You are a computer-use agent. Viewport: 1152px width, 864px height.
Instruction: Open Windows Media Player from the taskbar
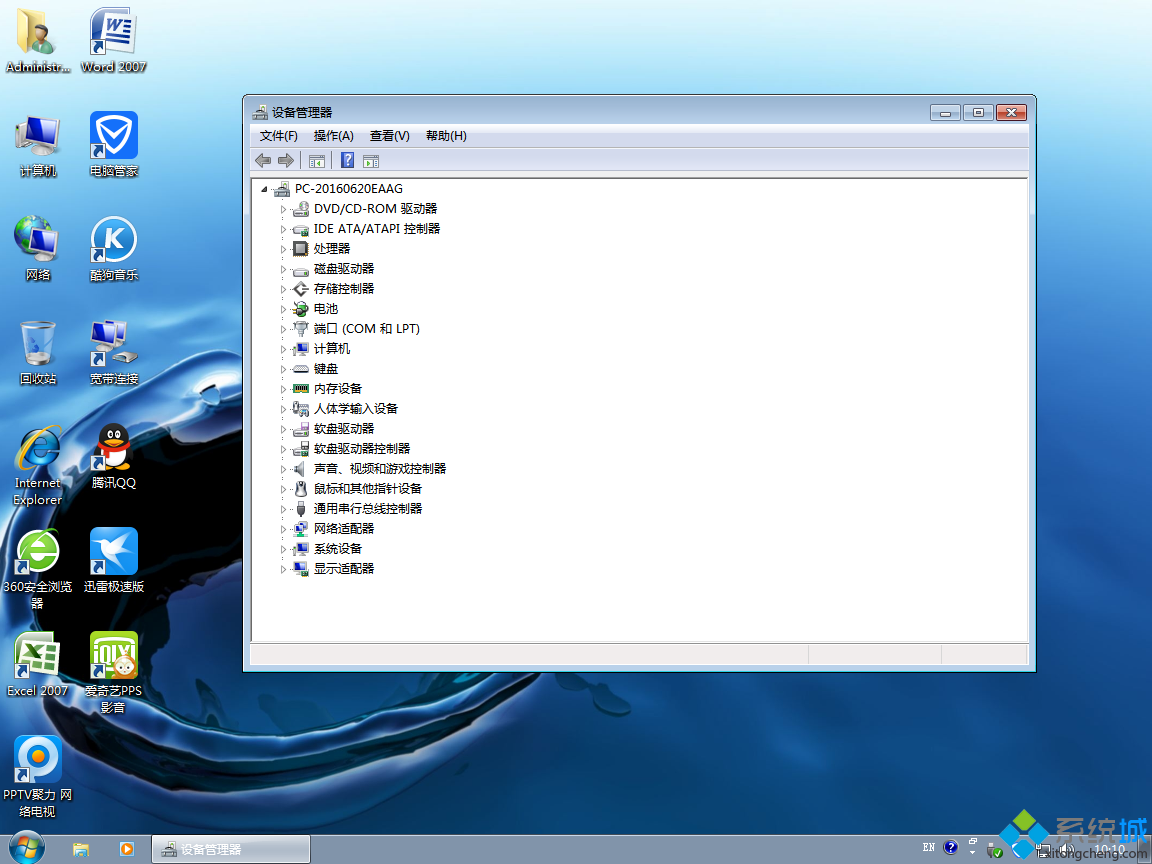(127, 848)
